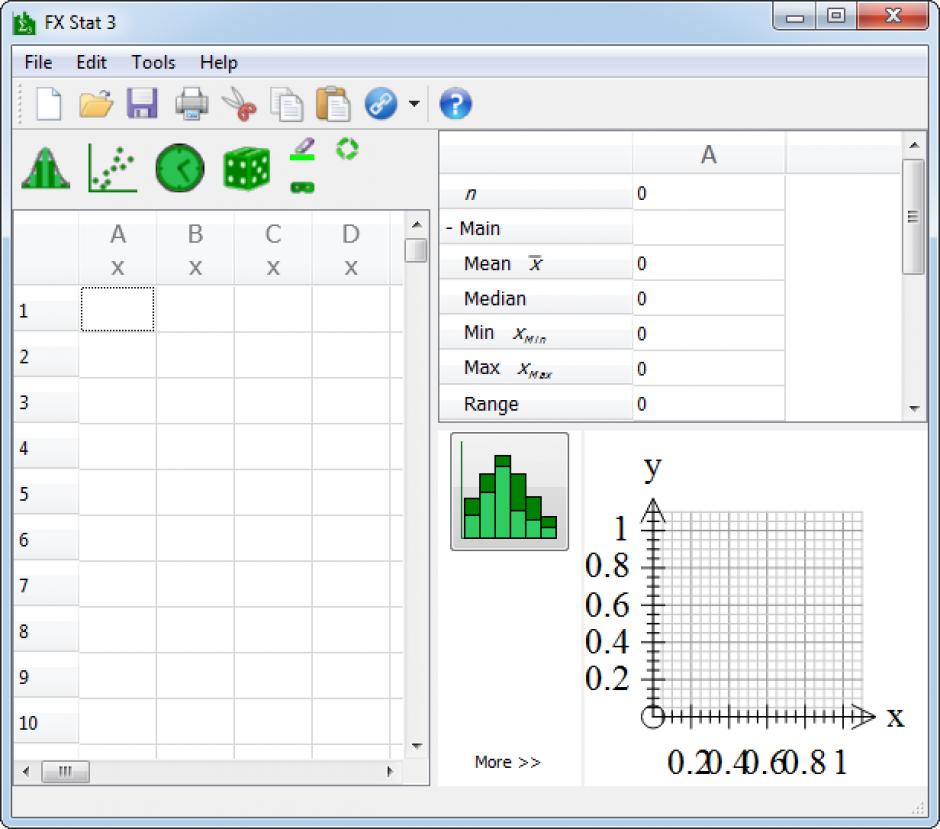Viewport: 940px width, 829px height.
Task: Close the FX Stat 3 window
Action: coord(893,16)
